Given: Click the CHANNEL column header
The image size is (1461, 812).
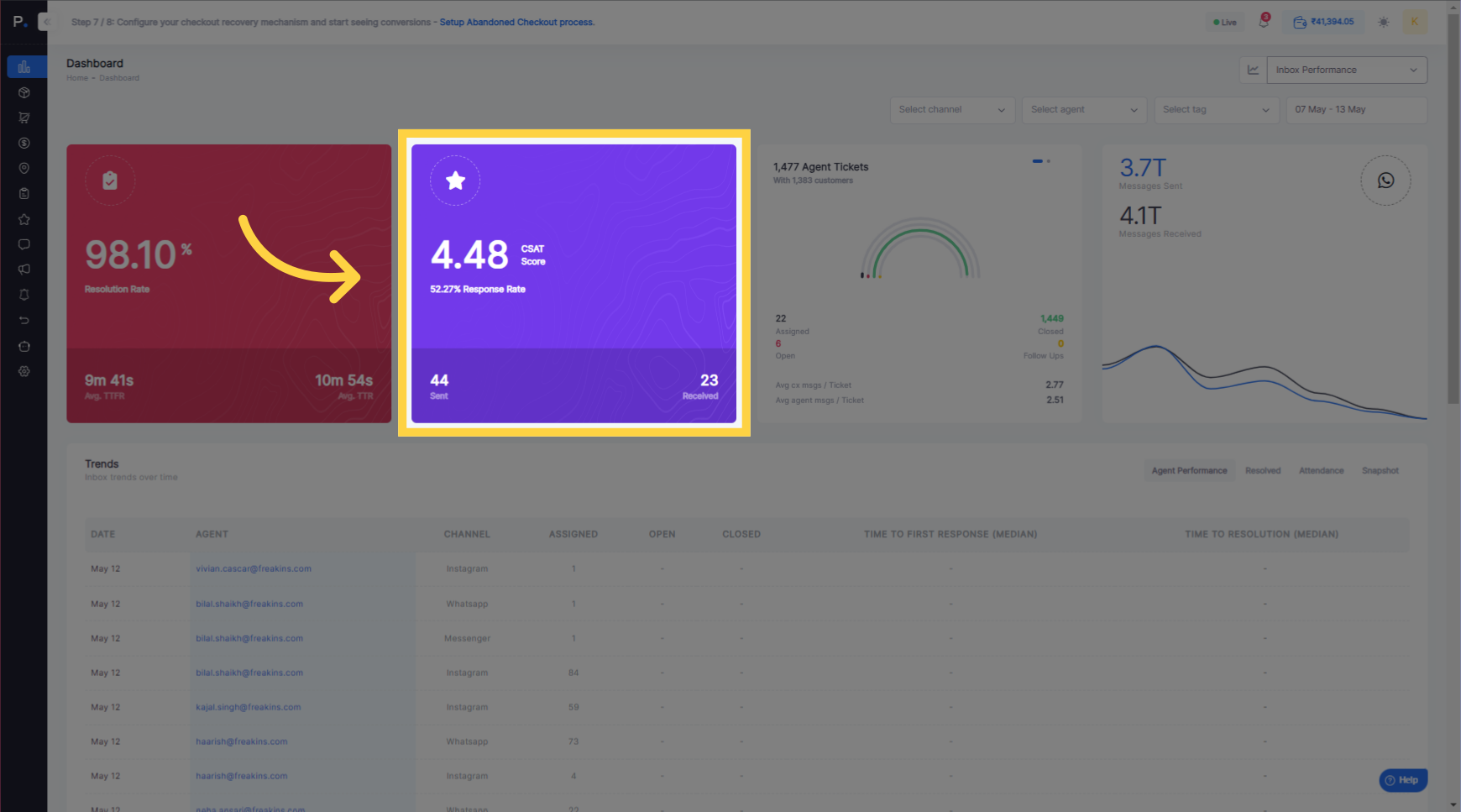Looking at the screenshot, I should coord(467,534).
